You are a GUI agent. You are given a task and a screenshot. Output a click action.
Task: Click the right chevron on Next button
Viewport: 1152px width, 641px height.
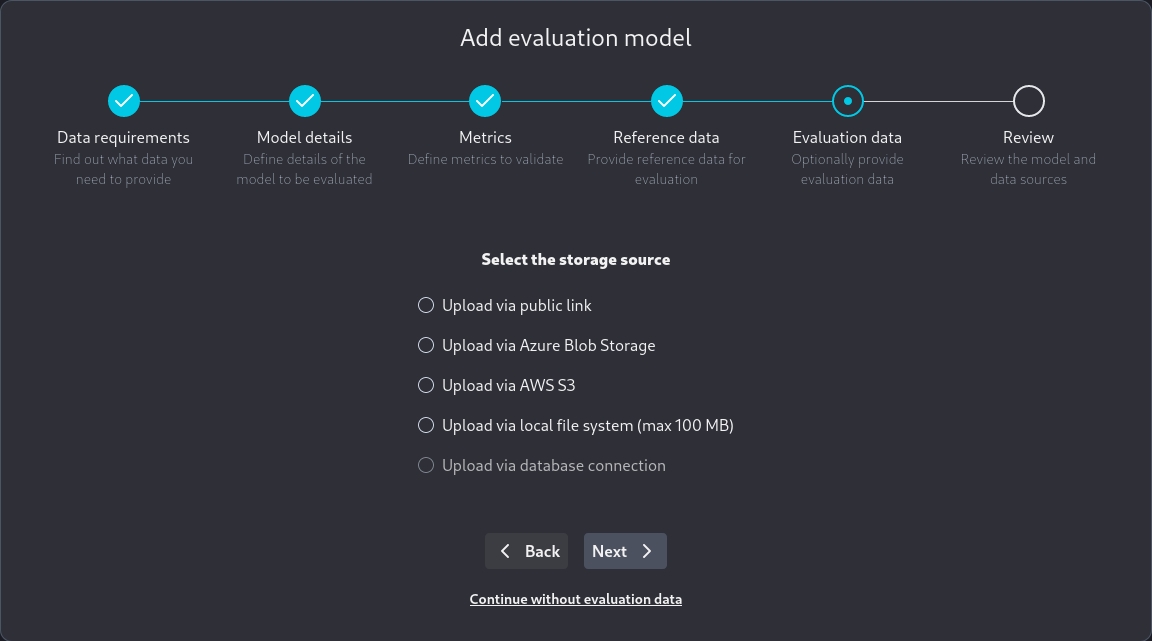(647, 551)
